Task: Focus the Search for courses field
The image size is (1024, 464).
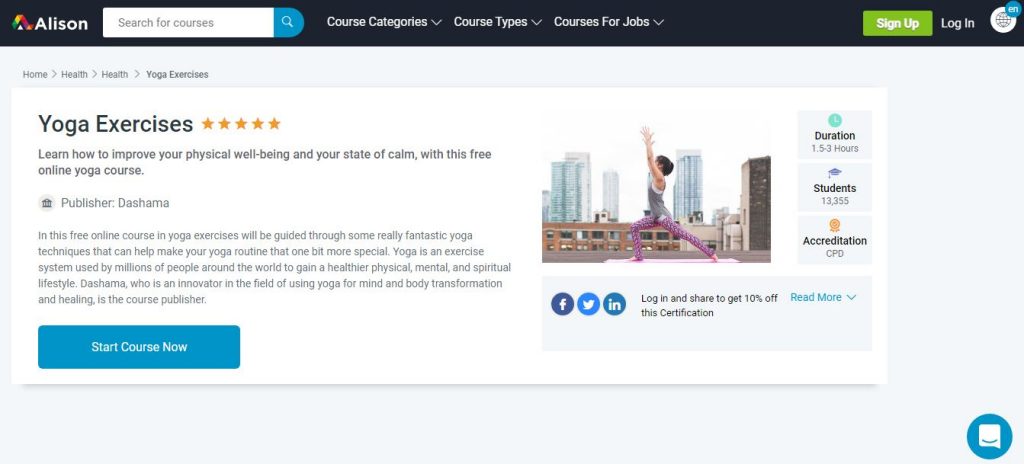Action: [x=188, y=22]
